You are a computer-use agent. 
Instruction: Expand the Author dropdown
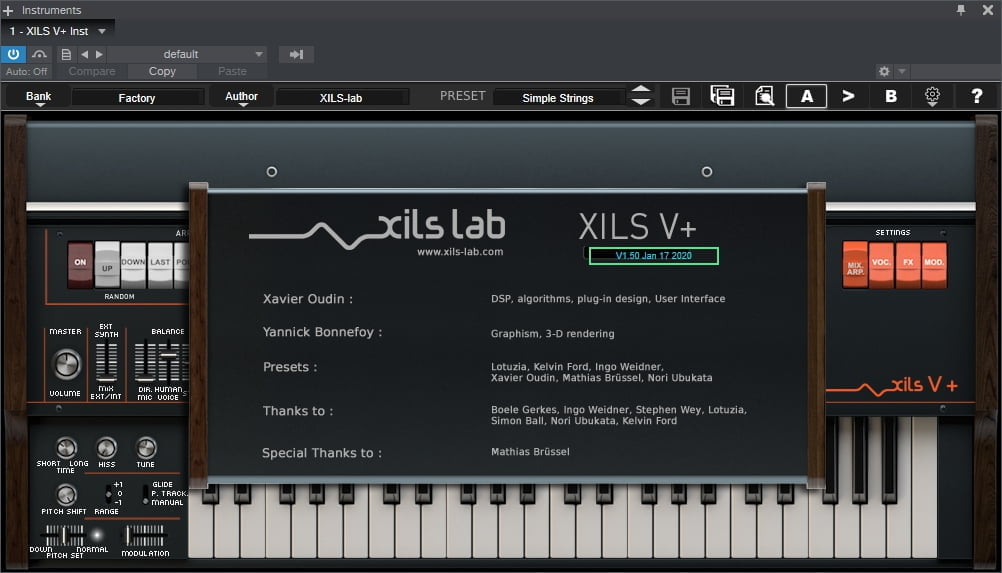click(241, 97)
